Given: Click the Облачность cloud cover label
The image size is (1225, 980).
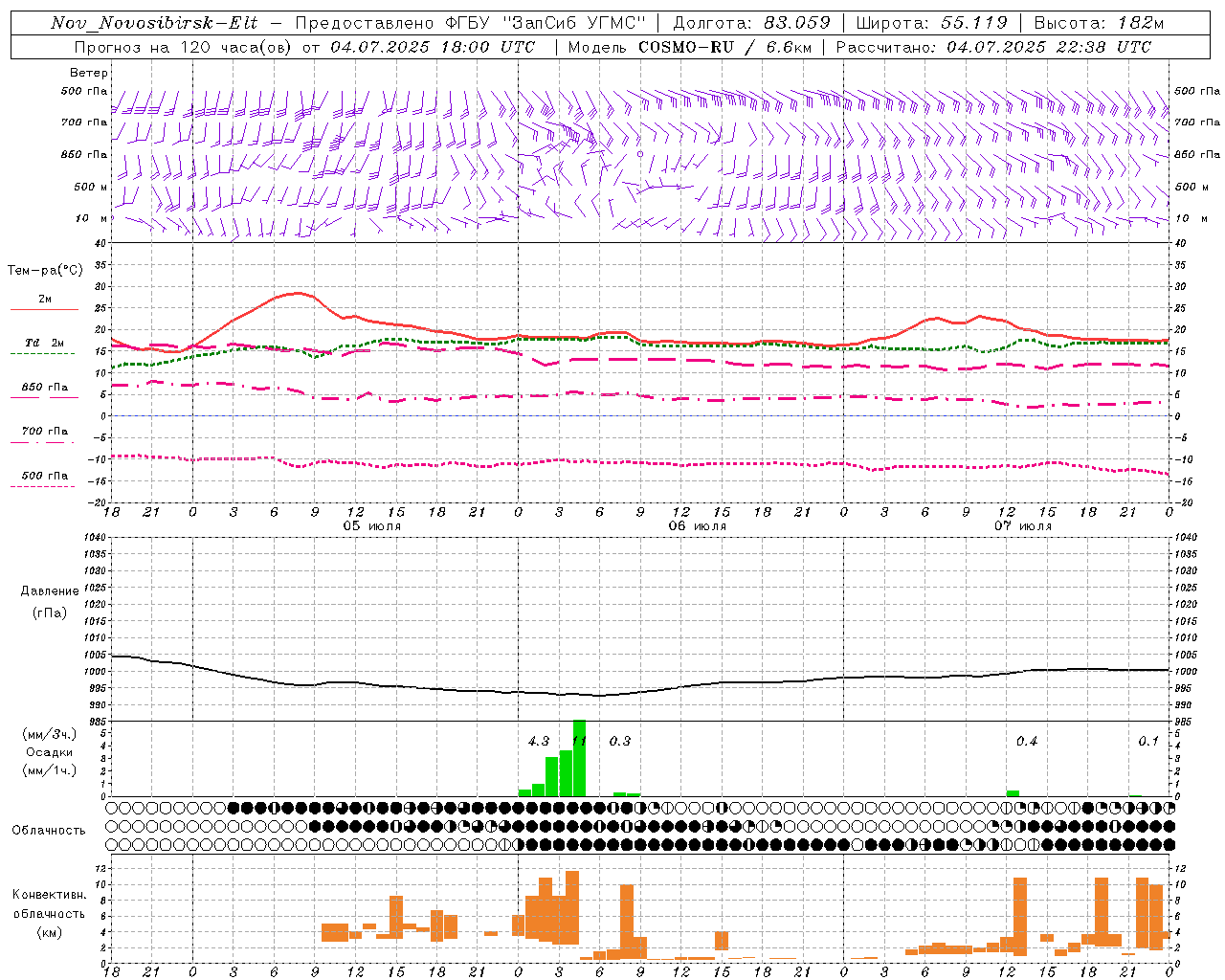Looking at the screenshot, I should click(49, 830).
